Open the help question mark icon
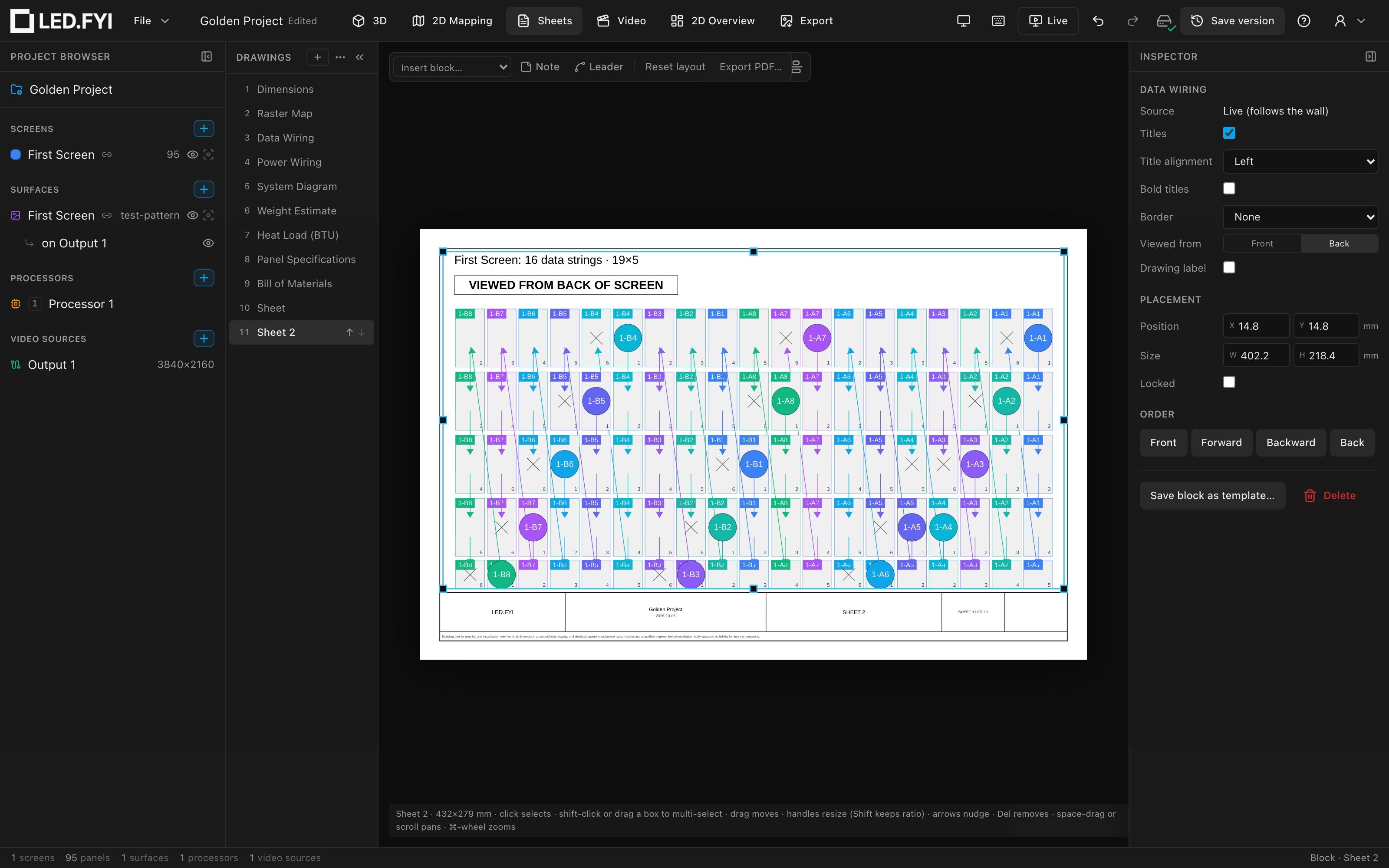This screenshot has height=868, width=1389. point(1304,21)
